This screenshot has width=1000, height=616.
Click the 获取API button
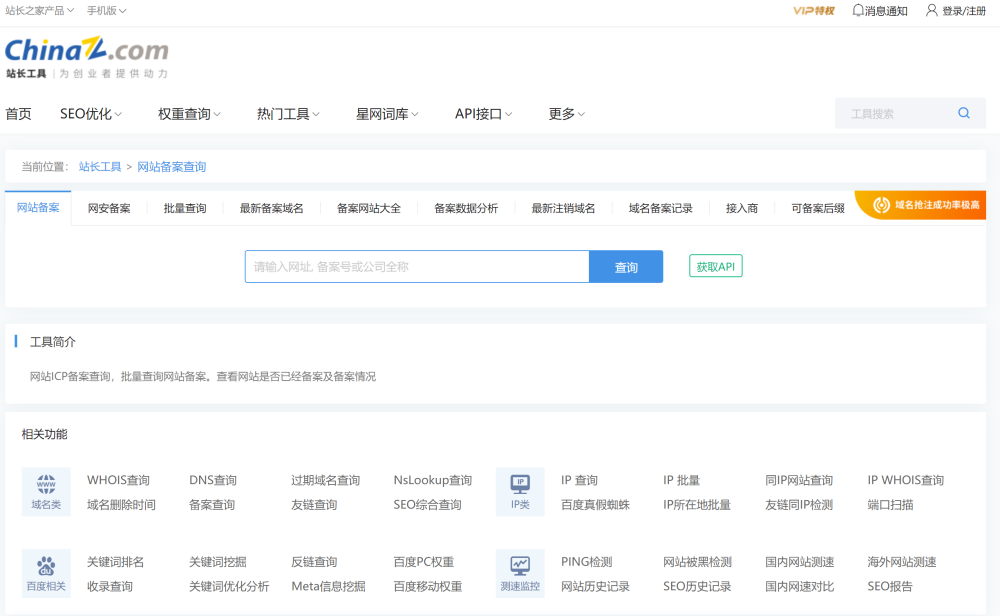[715, 267]
